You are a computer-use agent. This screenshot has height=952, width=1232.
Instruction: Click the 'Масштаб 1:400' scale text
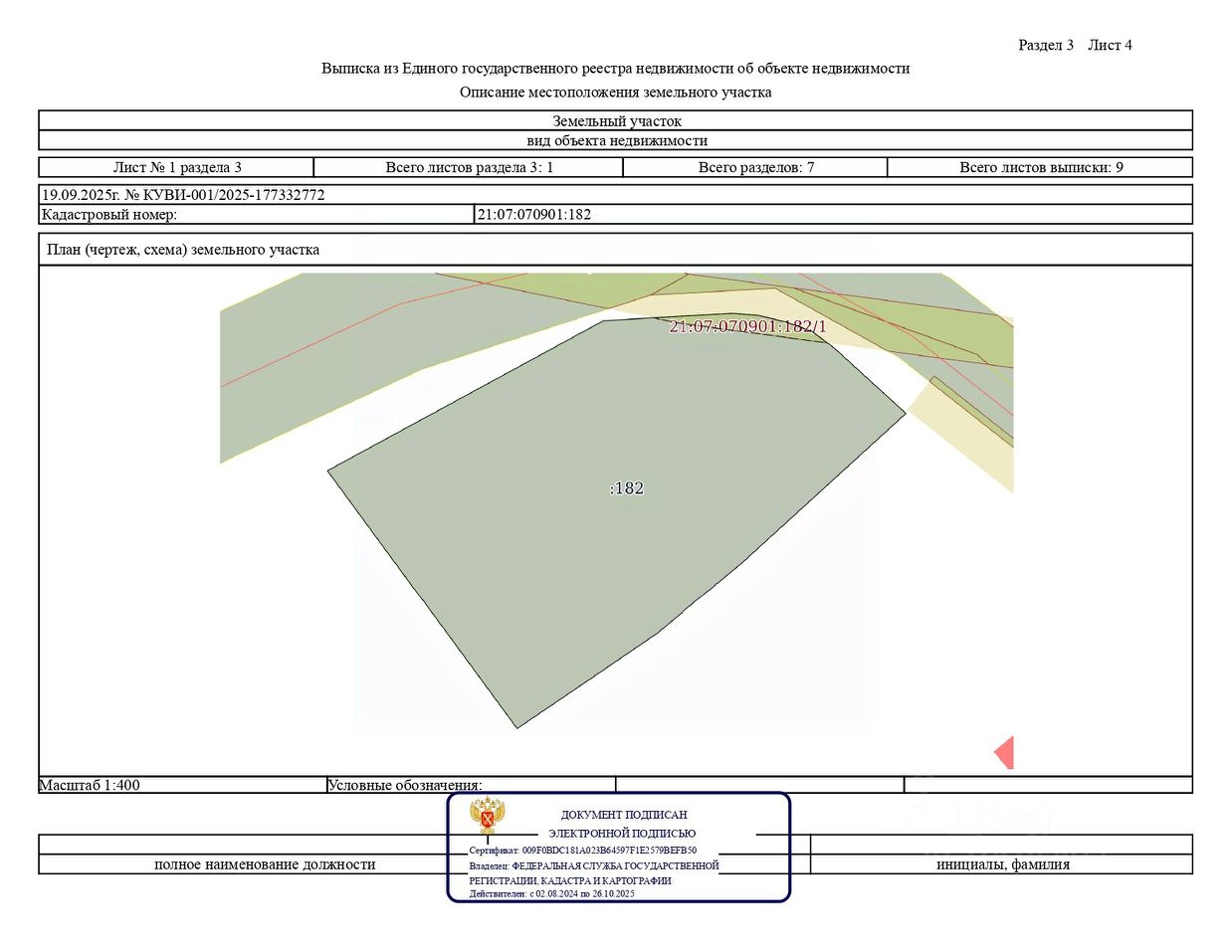pos(90,785)
